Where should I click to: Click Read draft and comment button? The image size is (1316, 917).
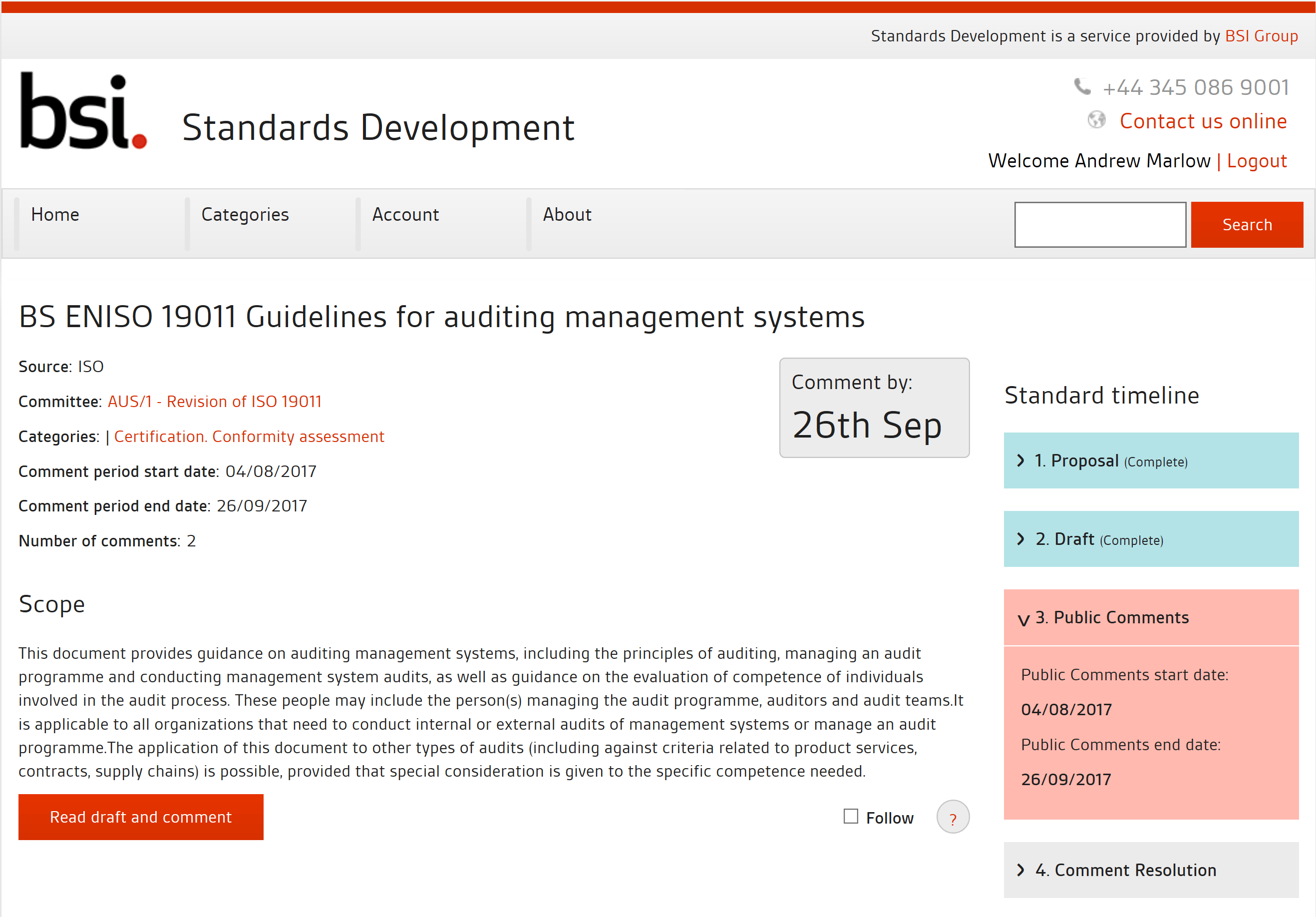click(141, 817)
